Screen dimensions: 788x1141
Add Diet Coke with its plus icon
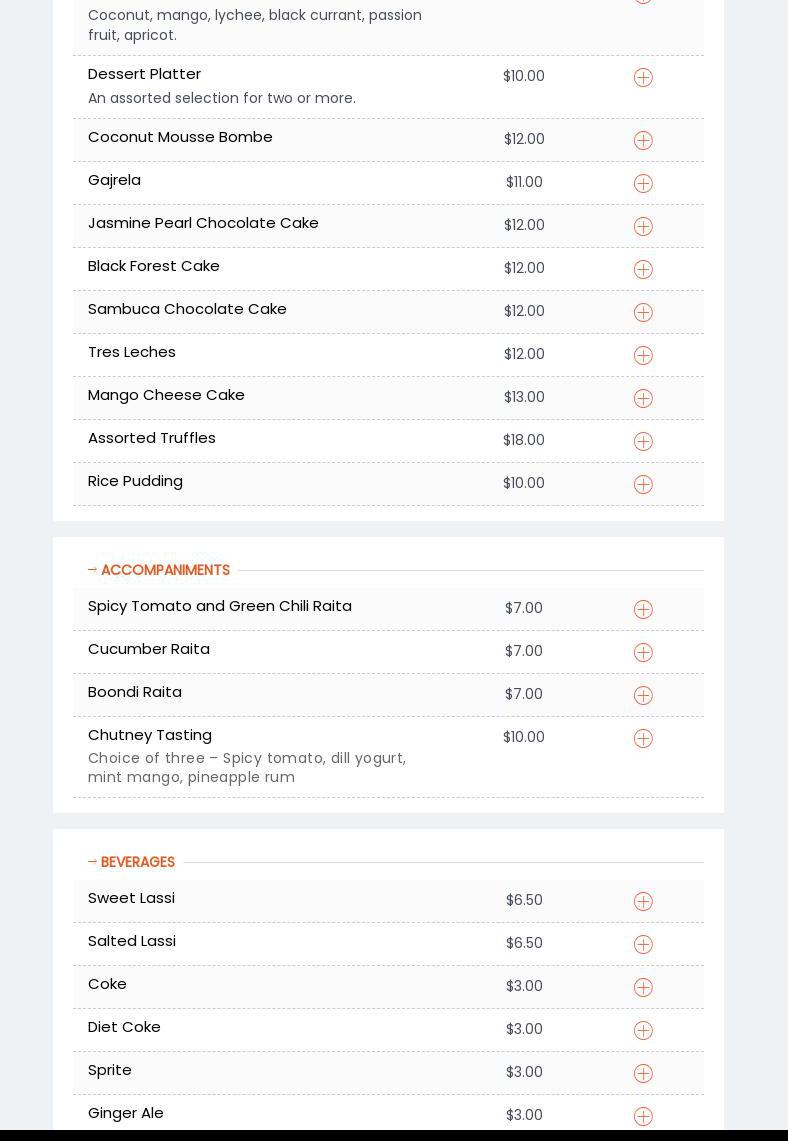(x=643, y=1031)
